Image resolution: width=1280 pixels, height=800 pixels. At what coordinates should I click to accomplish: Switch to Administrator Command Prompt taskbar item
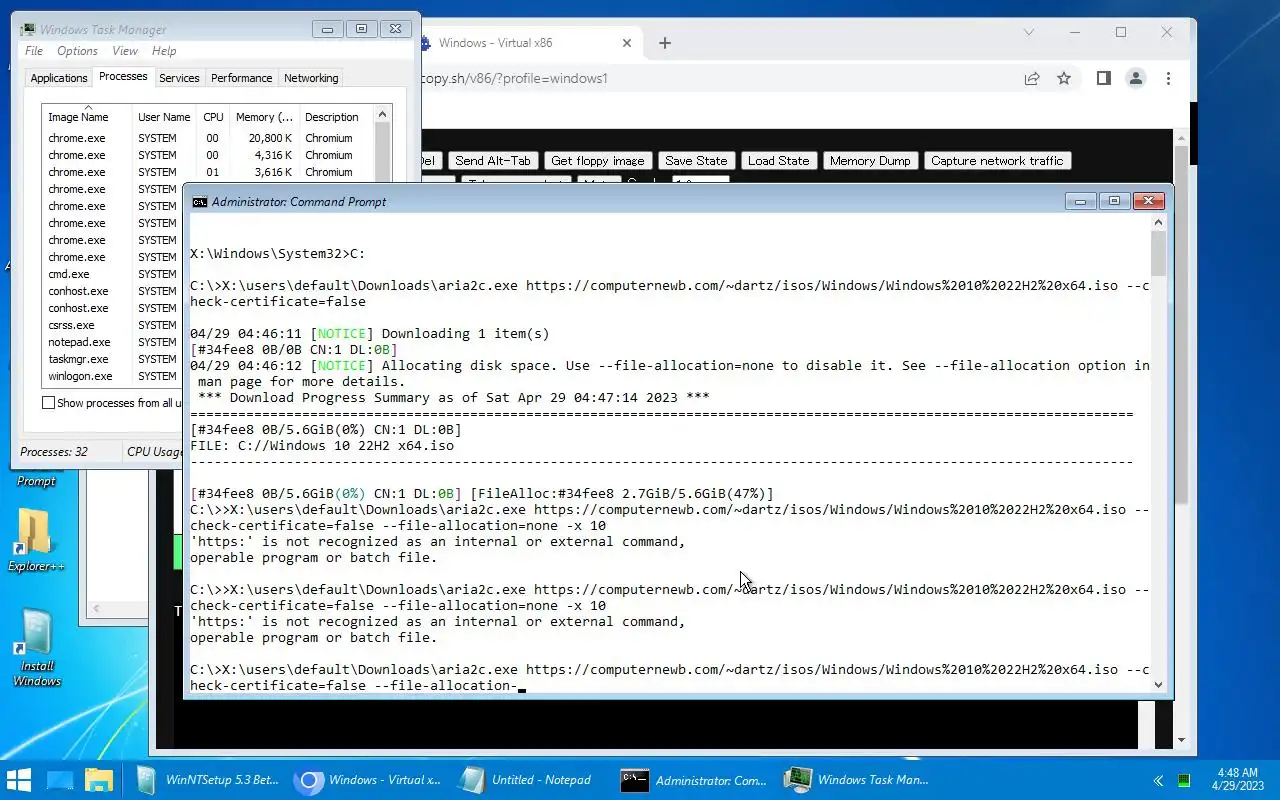tap(693, 780)
